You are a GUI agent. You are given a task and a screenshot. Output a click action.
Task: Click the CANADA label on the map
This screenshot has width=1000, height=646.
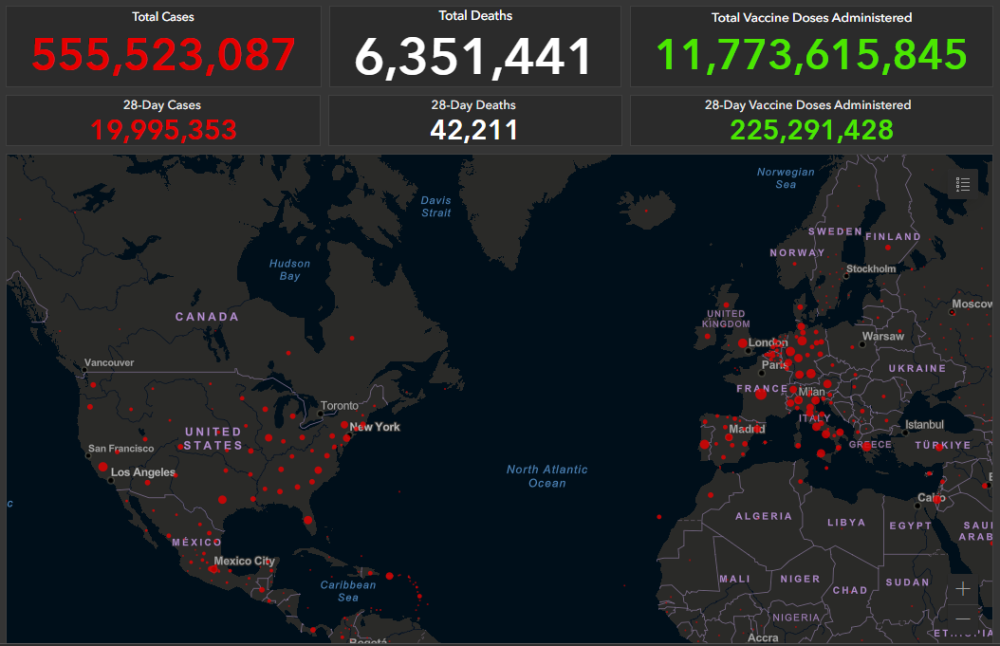click(x=207, y=316)
